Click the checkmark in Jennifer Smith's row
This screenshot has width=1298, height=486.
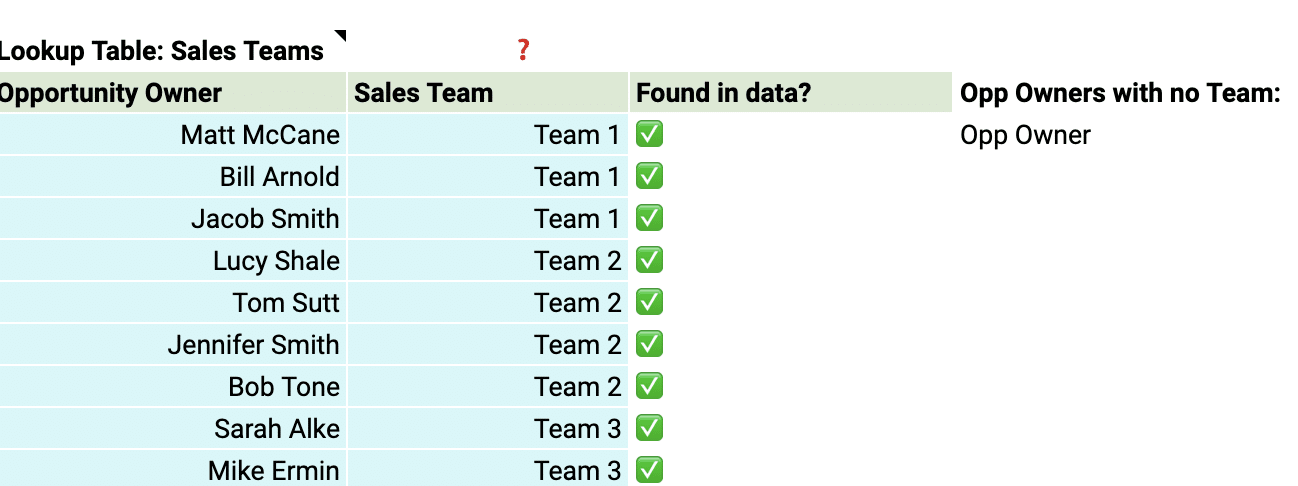point(649,344)
